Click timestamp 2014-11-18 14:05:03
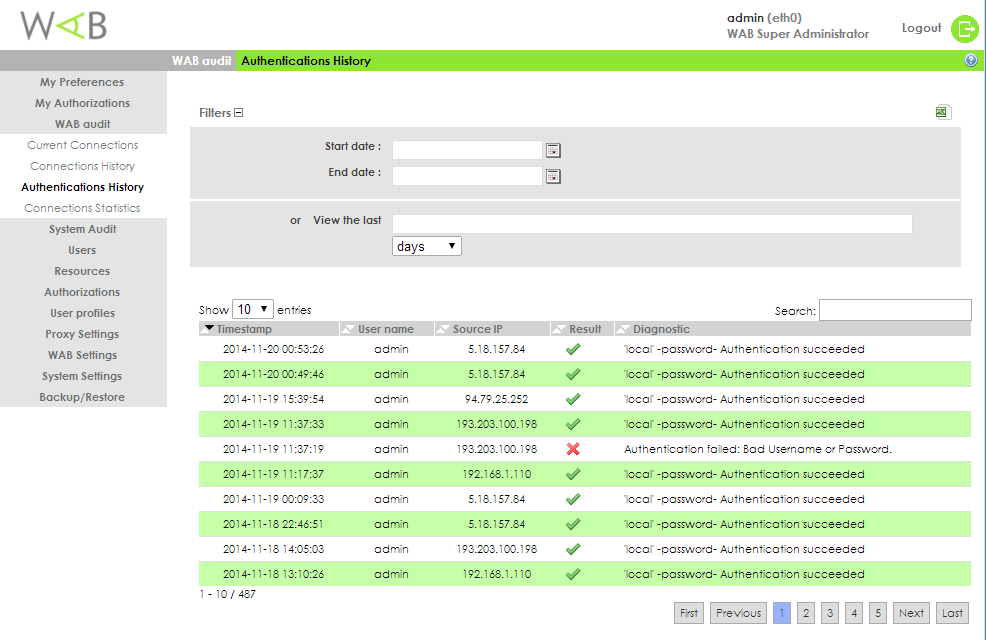Image resolution: width=986 pixels, height=640 pixels. point(274,549)
